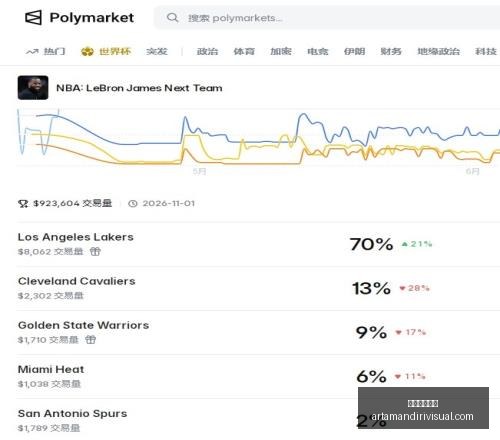Click the World Cup soccer ball icon
The width and height of the screenshot is (500, 440).
pyautogui.click(x=87, y=52)
